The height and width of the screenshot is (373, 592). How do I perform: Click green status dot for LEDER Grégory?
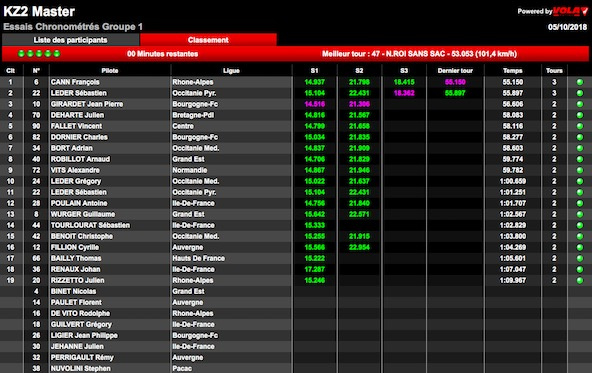pyautogui.click(x=580, y=181)
